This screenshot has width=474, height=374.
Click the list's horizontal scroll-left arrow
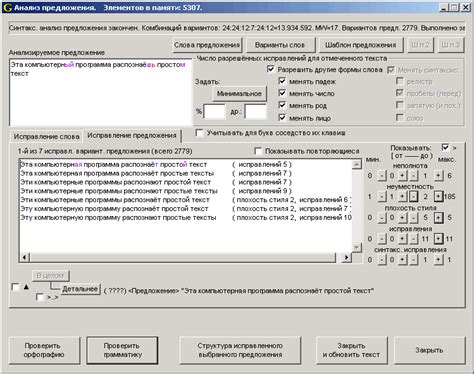(x=24, y=258)
